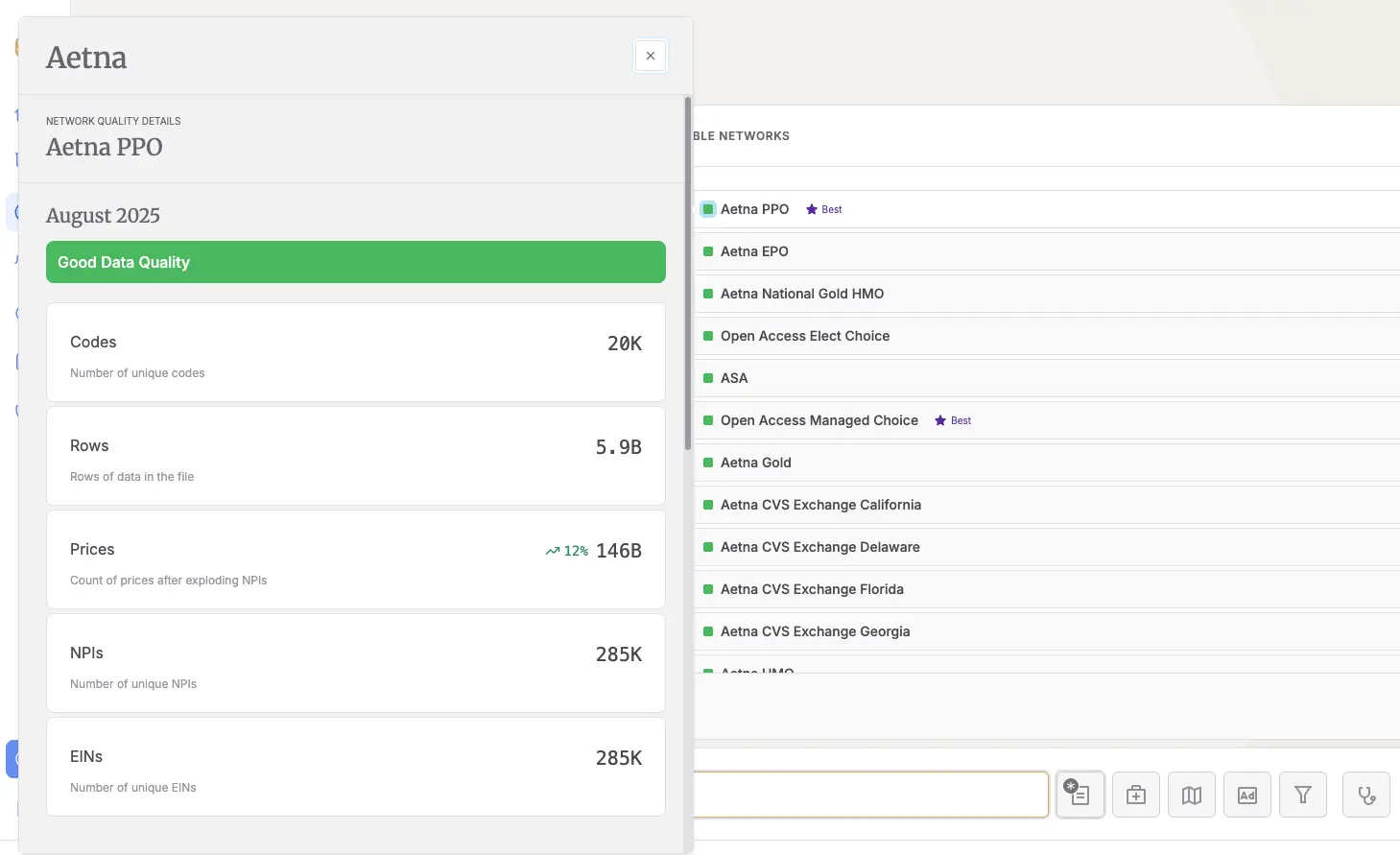
Task: Select the ASA network row
Action: 1046,378
